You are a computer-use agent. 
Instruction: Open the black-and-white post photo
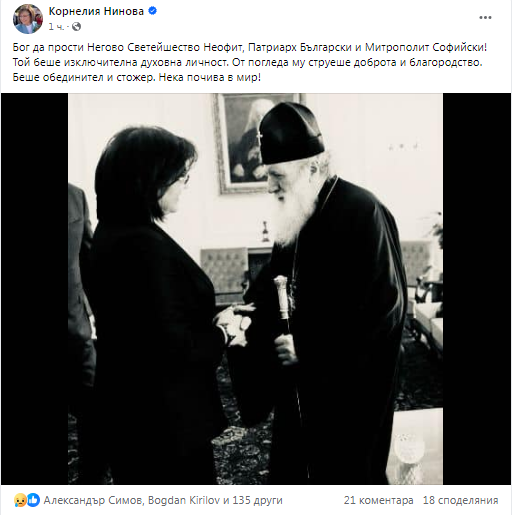[x=256, y=289]
